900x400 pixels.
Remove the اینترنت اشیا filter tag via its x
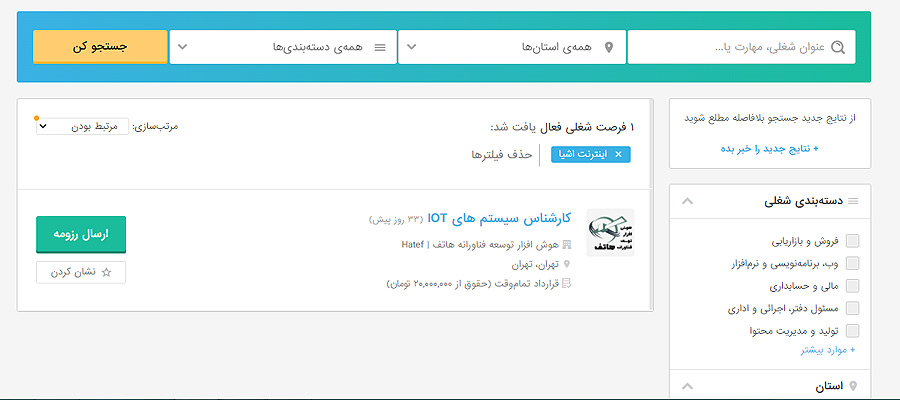click(618, 154)
